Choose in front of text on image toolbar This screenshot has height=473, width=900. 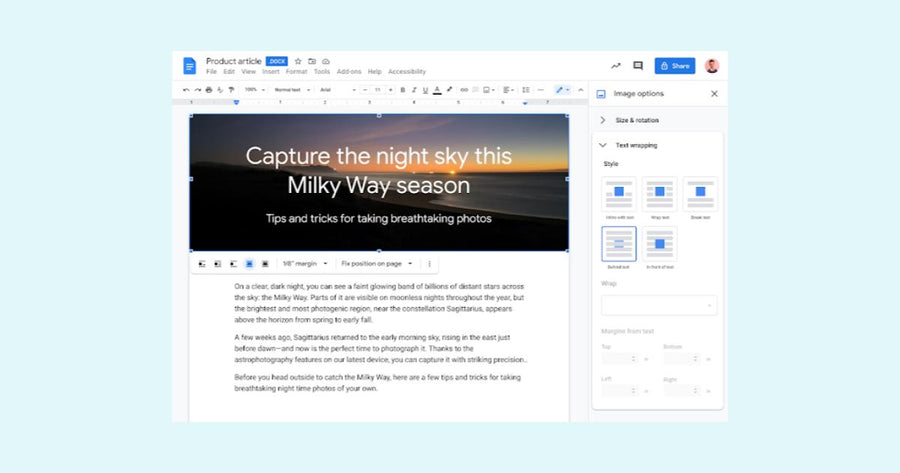coord(265,264)
